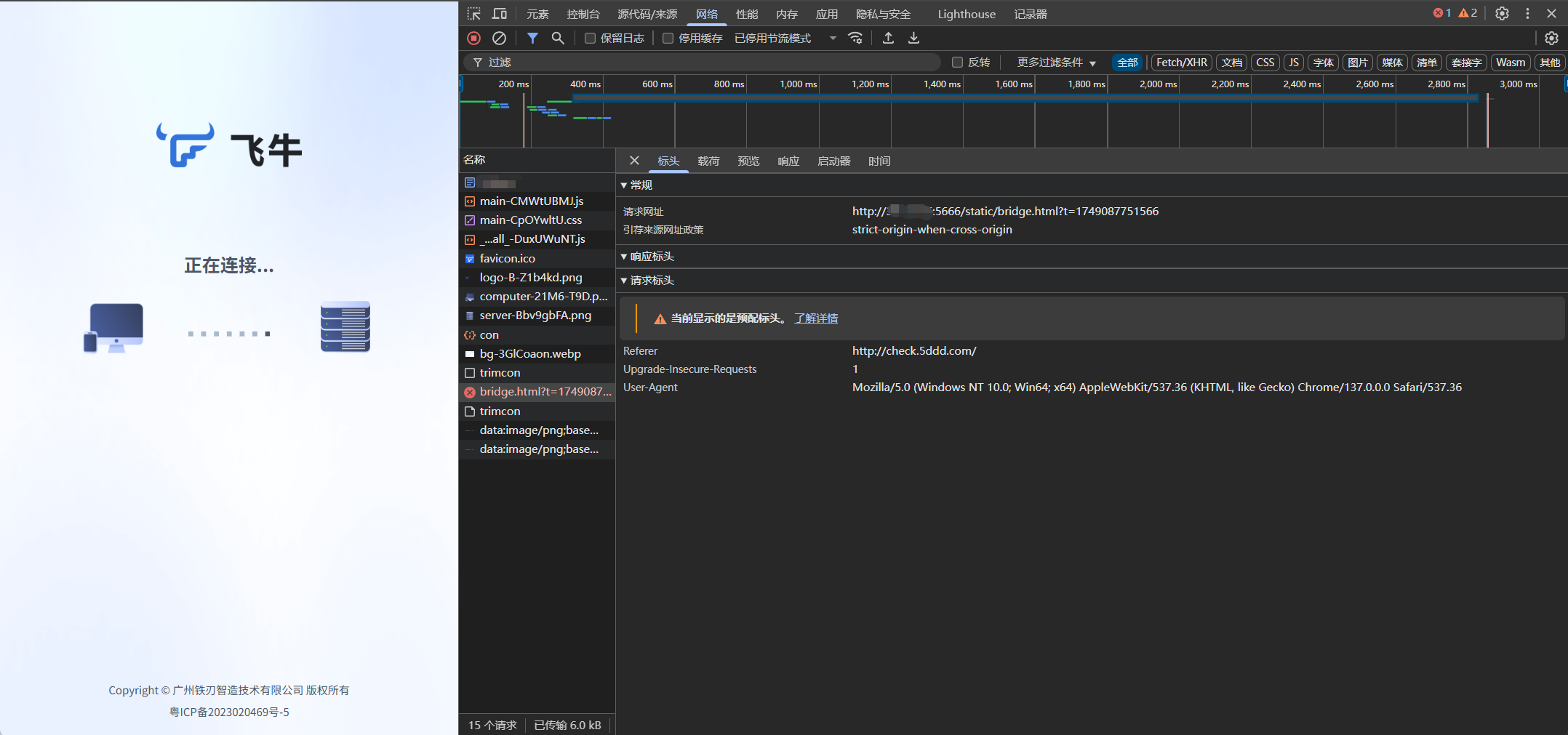The image size is (1568, 735).
Task: Select the All filter type
Action: 1127,63
